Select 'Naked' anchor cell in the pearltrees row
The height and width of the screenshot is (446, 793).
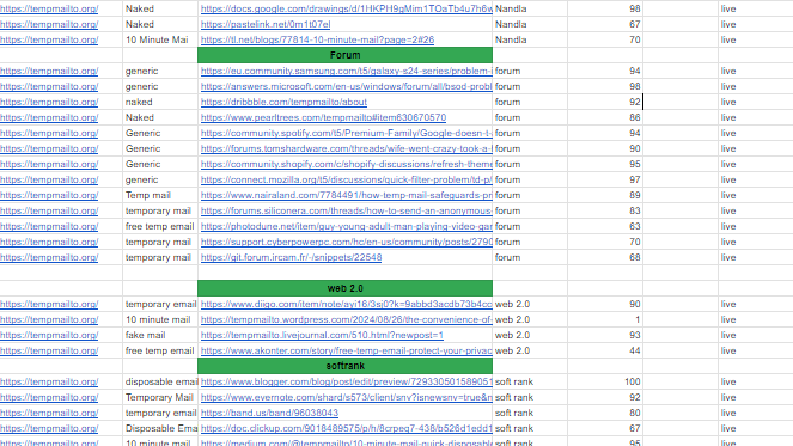[160, 117]
